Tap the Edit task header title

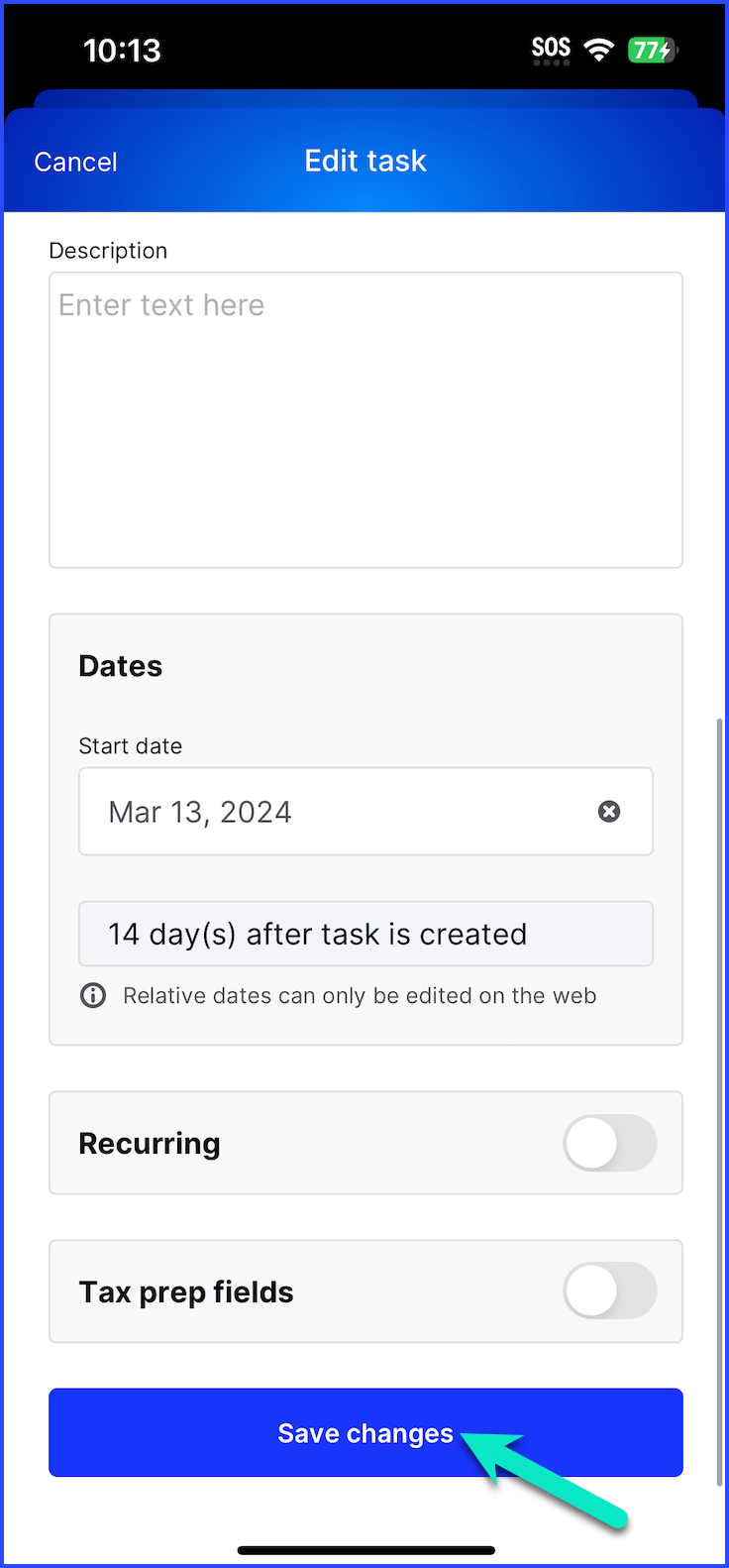tap(365, 161)
